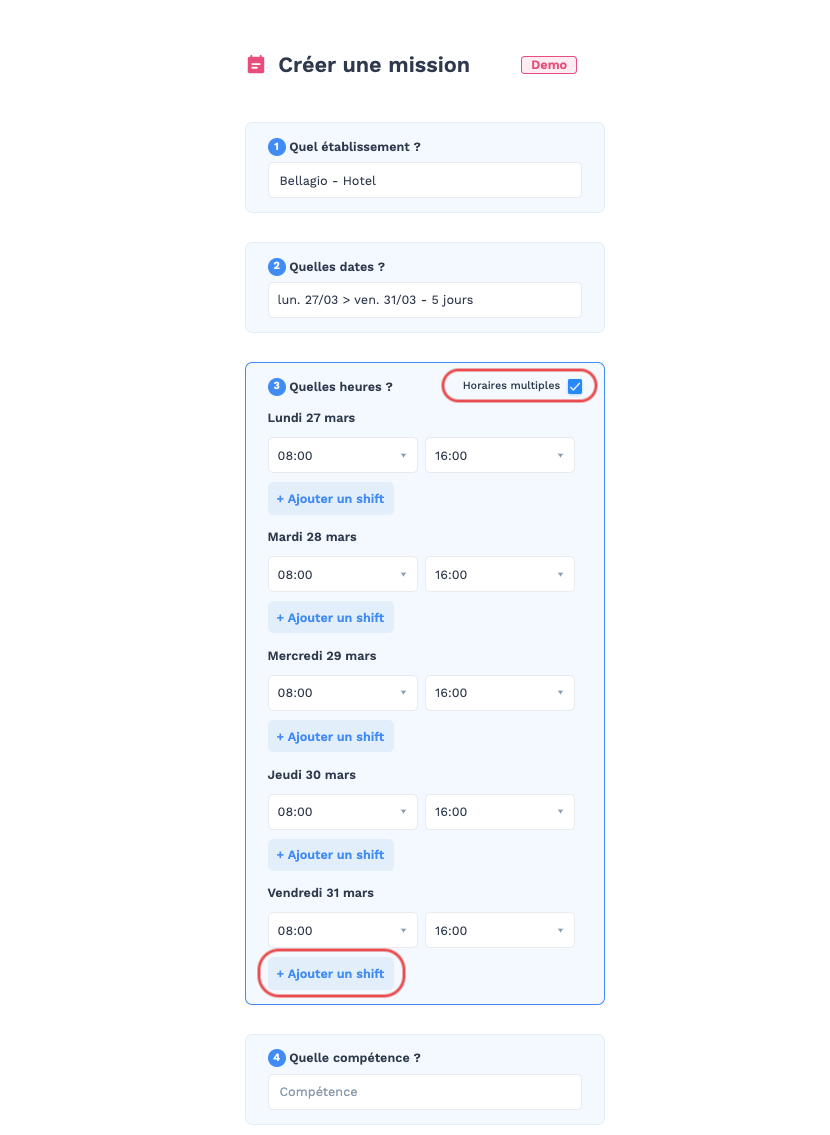Click the Bellagio - Hotel establishment field
Screen dimensions: 830x1135
click(x=425, y=180)
